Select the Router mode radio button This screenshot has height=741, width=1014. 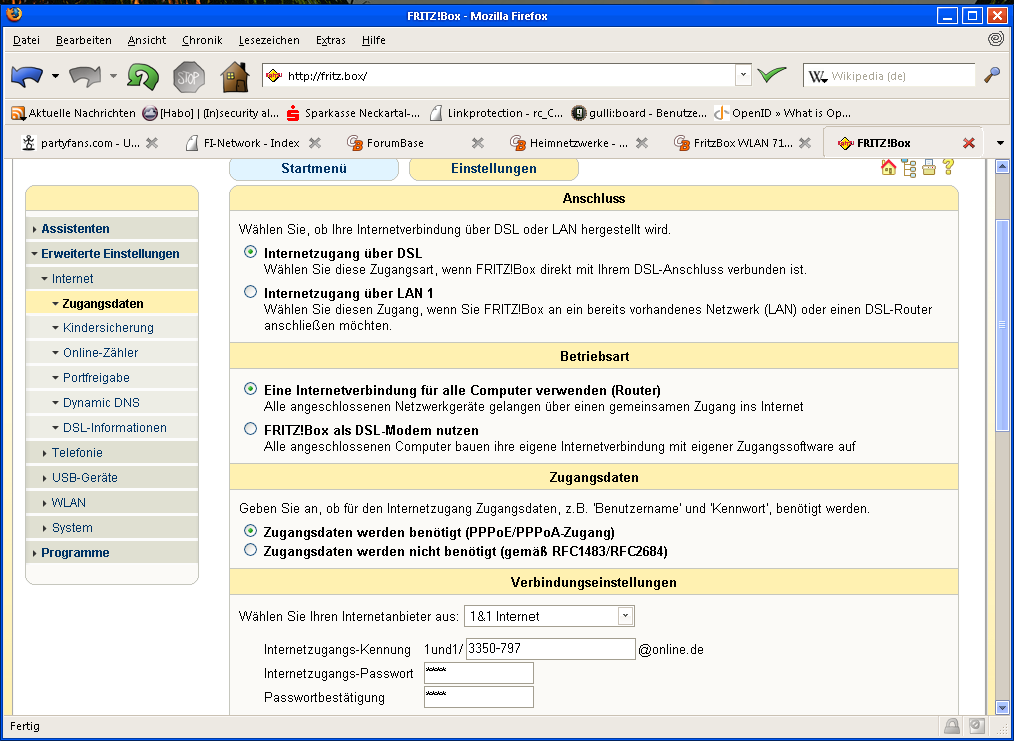250,389
